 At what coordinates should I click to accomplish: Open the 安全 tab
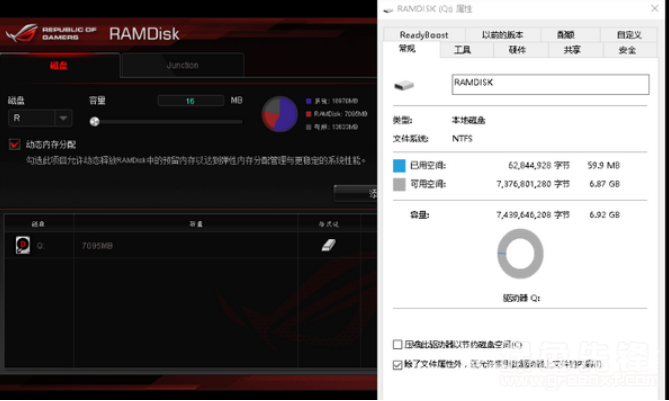tap(627, 50)
